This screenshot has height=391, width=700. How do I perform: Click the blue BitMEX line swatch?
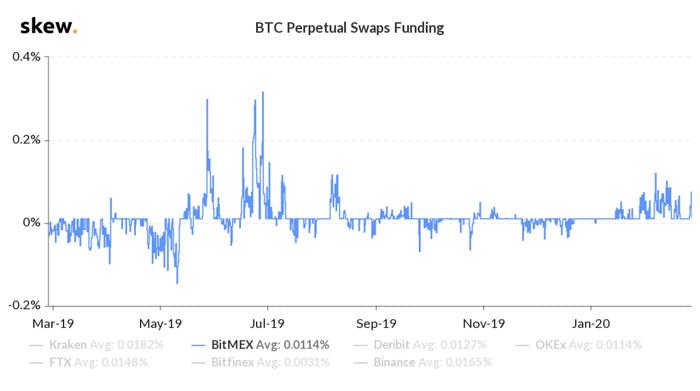click(198, 345)
